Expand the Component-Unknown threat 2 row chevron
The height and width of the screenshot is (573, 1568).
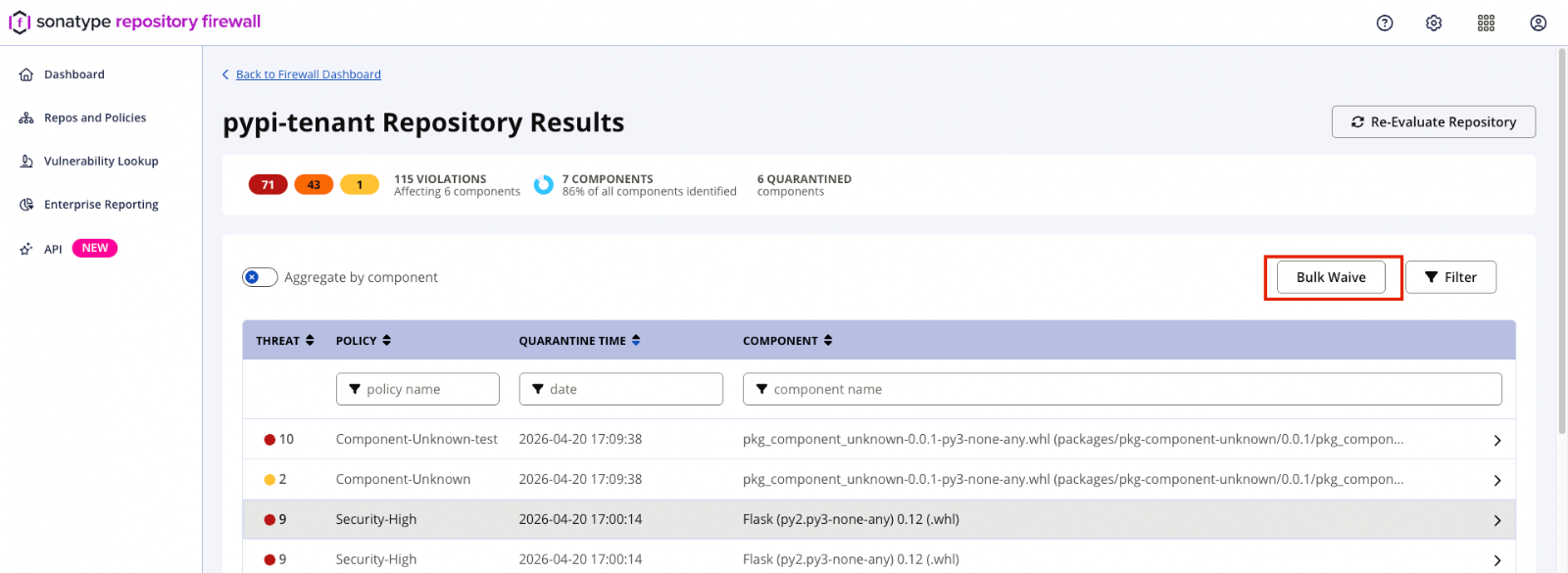point(1496,481)
